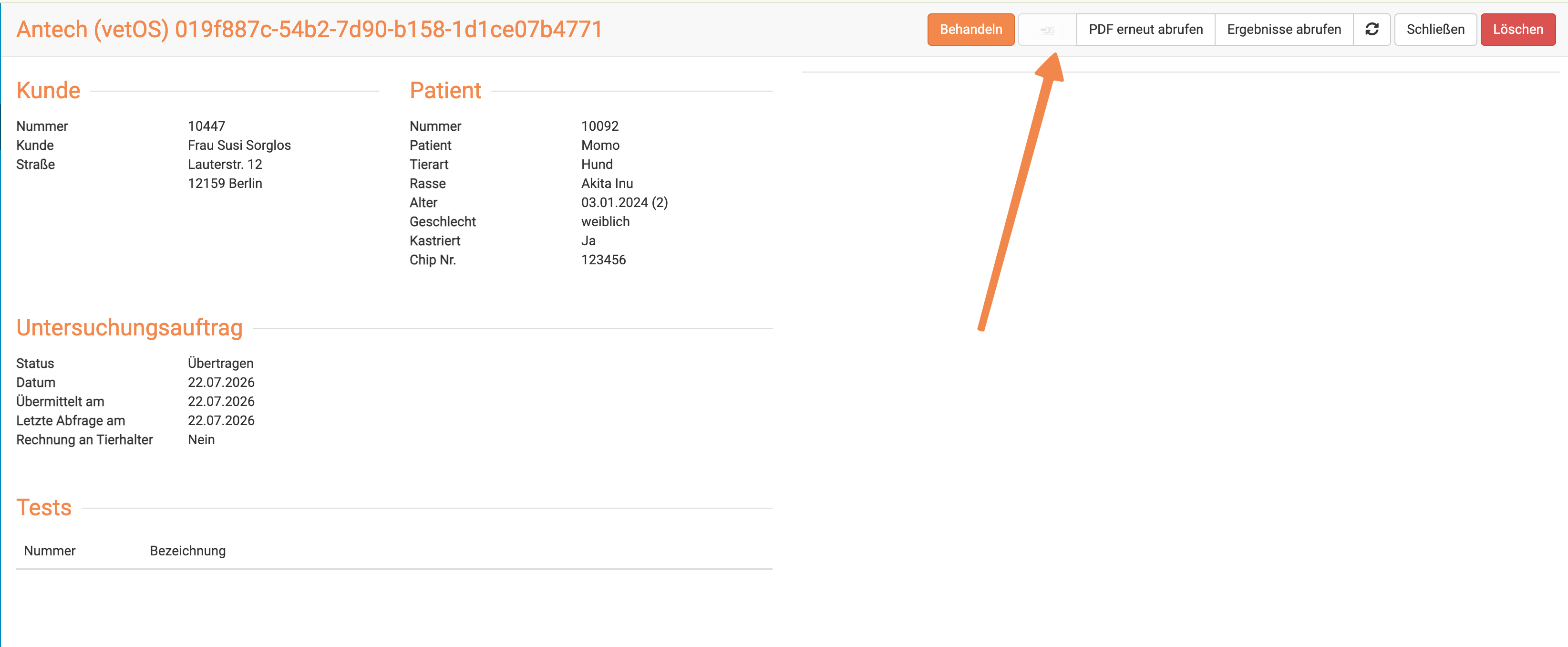
Task: Click the Patient section heading
Action: [x=445, y=90]
